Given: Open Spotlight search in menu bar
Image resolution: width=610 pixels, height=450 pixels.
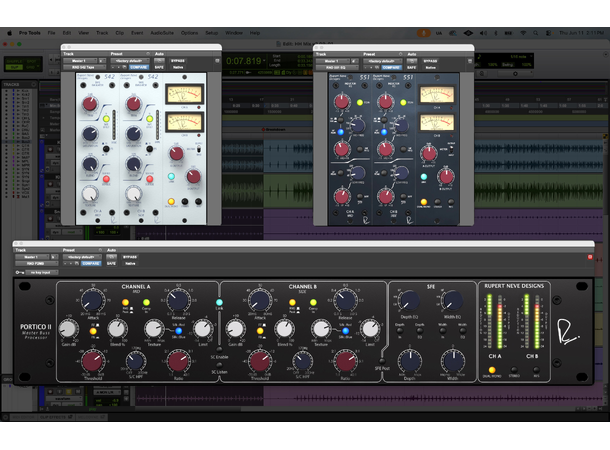Looking at the screenshot, I should (536, 33).
